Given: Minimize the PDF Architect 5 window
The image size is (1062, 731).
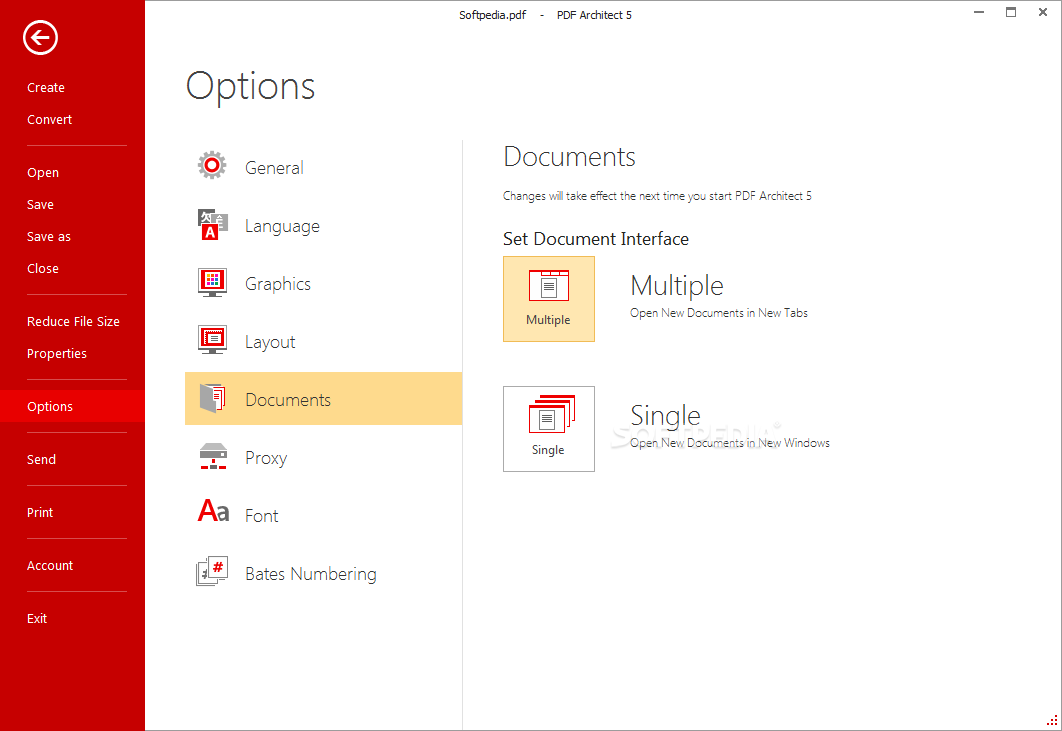Looking at the screenshot, I should click(979, 12).
